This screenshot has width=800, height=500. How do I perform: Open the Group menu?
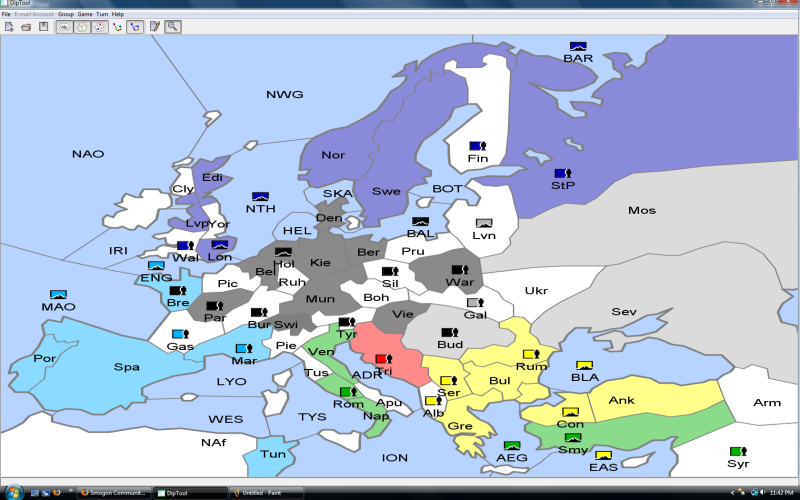coord(65,14)
